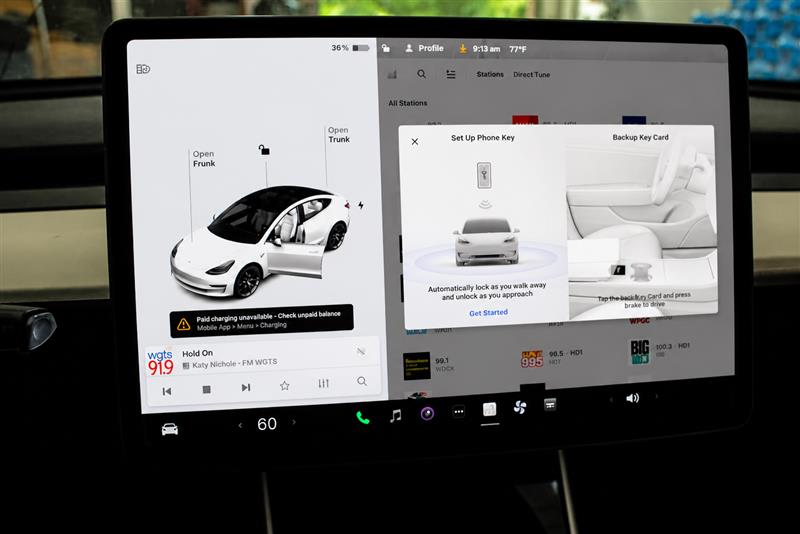Close the Set Up Phone Key dialog
The image size is (800, 534).
415,141
